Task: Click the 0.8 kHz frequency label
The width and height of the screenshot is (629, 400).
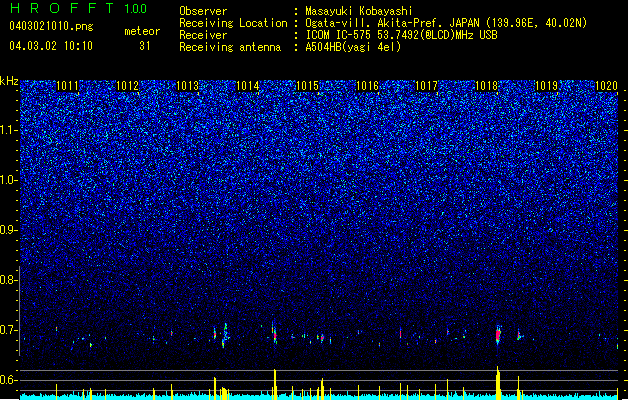Action: click(x=9, y=280)
